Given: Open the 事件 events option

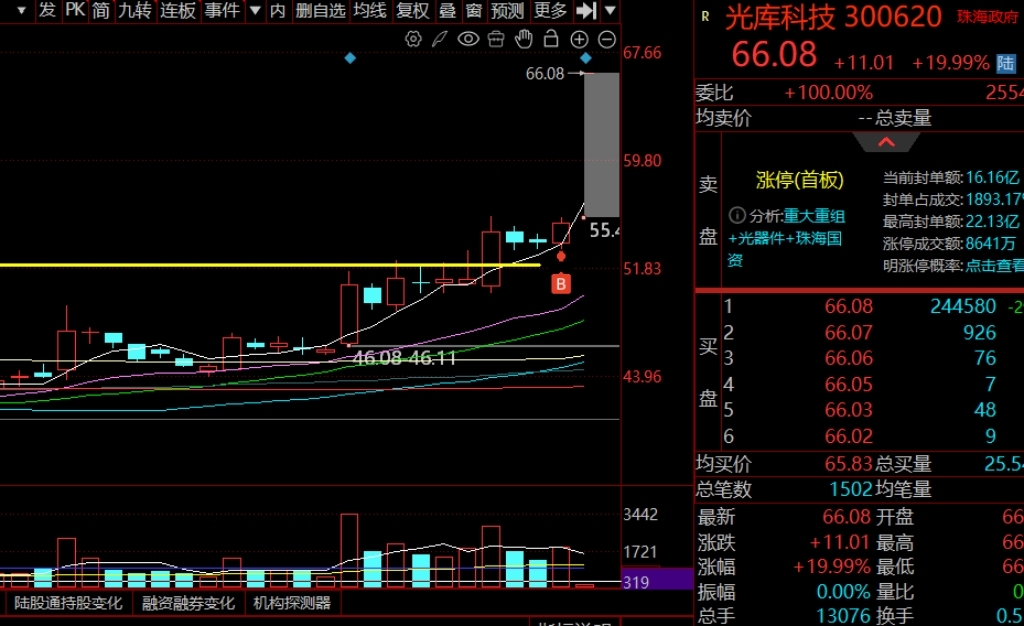Looking at the screenshot, I should coord(222,10).
